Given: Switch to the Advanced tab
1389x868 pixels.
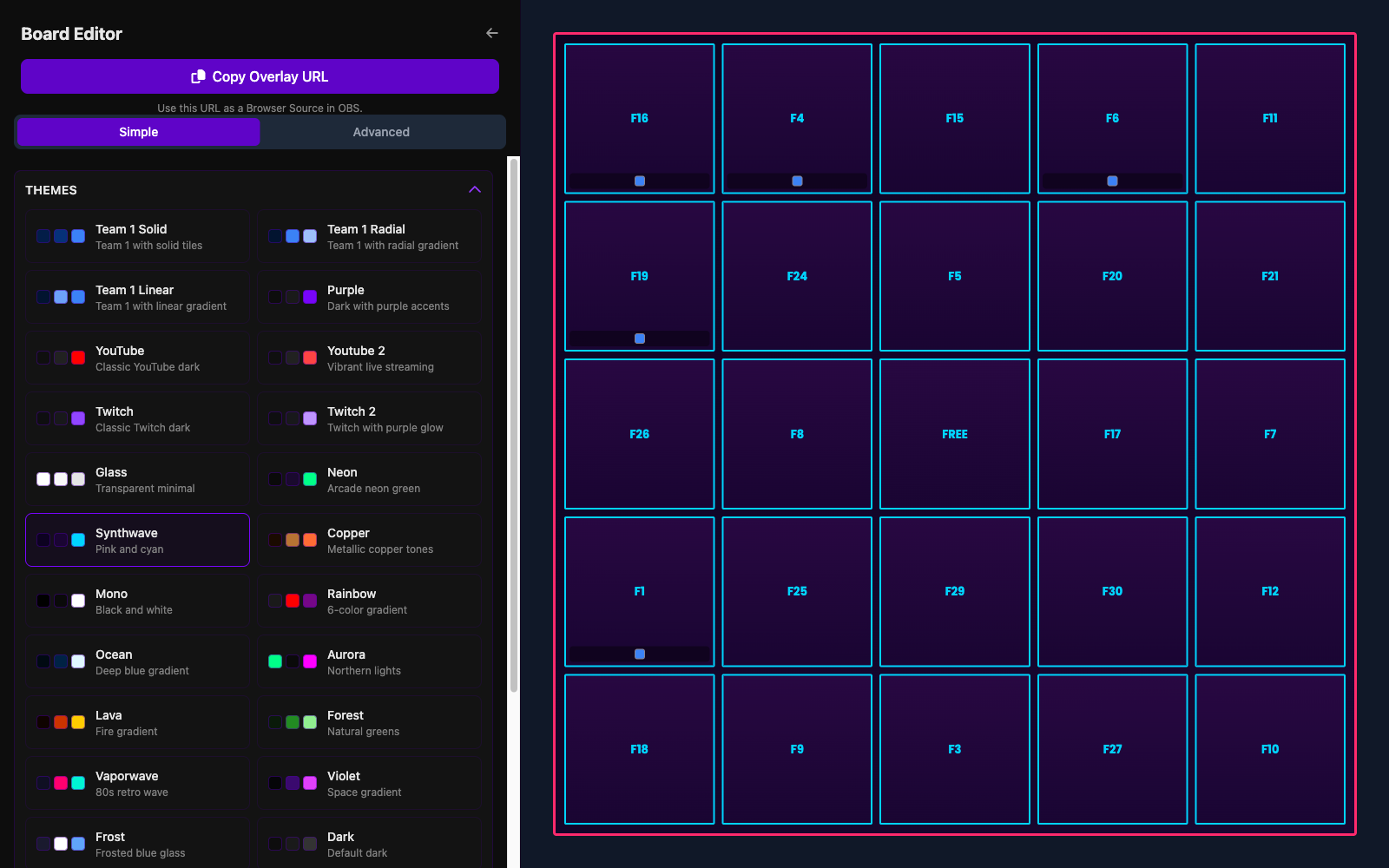Looking at the screenshot, I should pyautogui.click(x=381, y=132).
